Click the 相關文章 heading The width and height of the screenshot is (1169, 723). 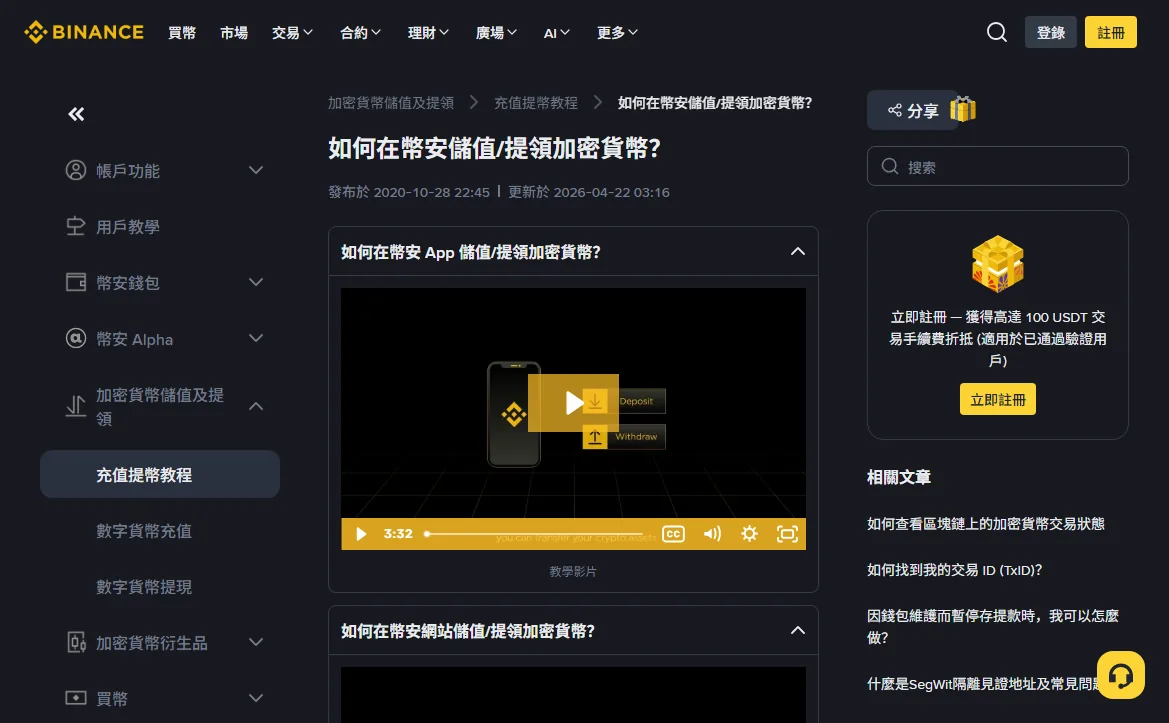pyautogui.click(x=898, y=477)
